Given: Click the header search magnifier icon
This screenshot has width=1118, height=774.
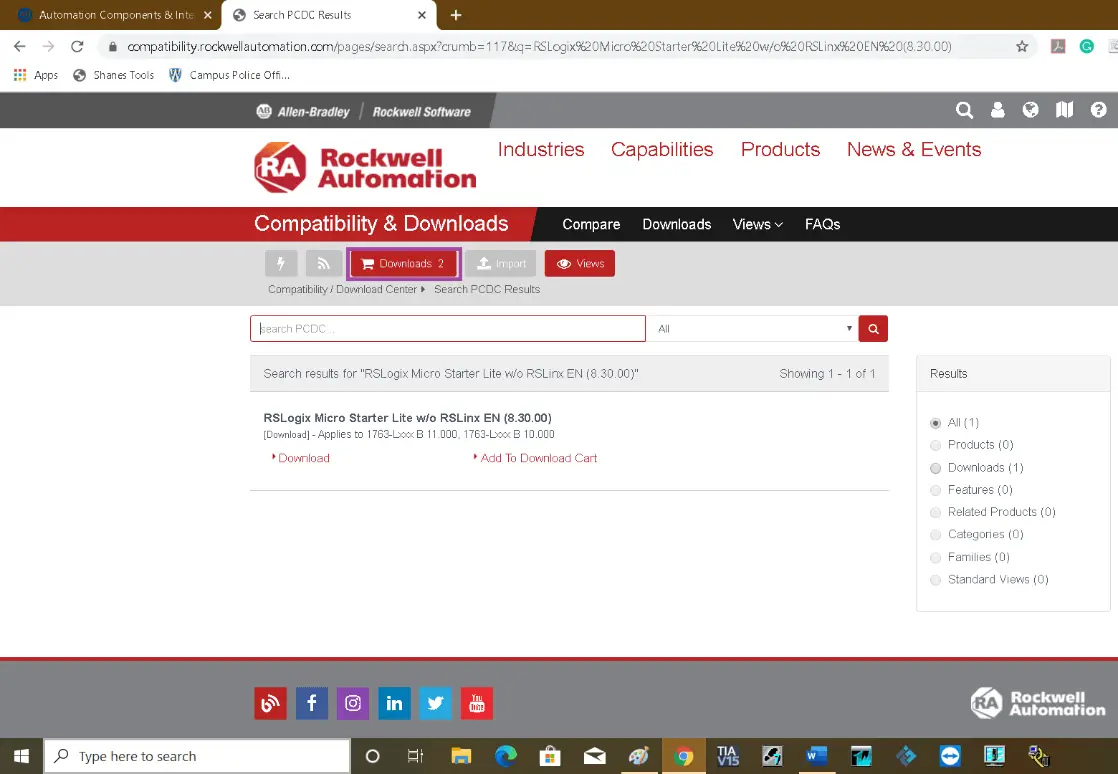Looking at the screenshot, I should point(964,110).
